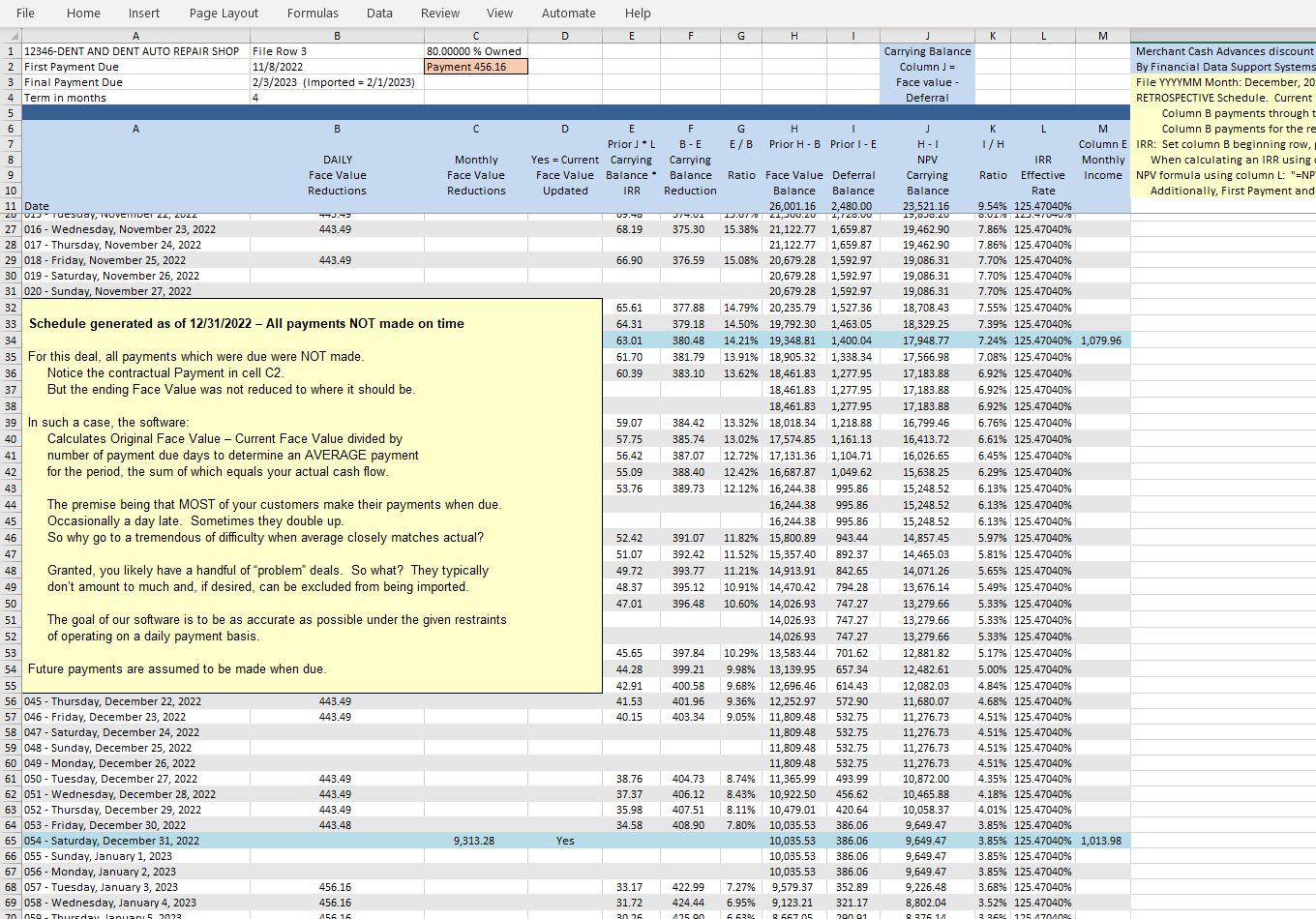1316x919 pixels.
Task: Click the '11/8/2022' date cell
Action: (337, 67)
